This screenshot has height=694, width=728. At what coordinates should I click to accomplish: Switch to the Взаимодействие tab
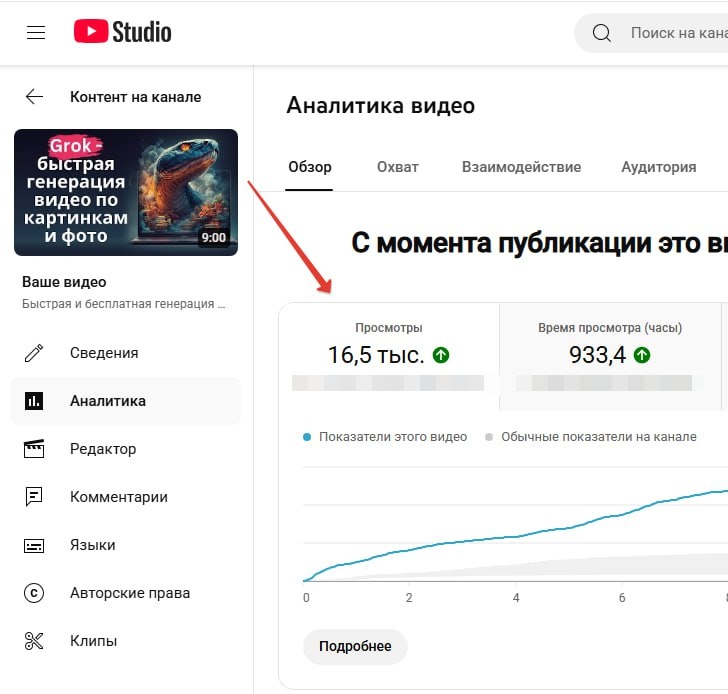521,167
